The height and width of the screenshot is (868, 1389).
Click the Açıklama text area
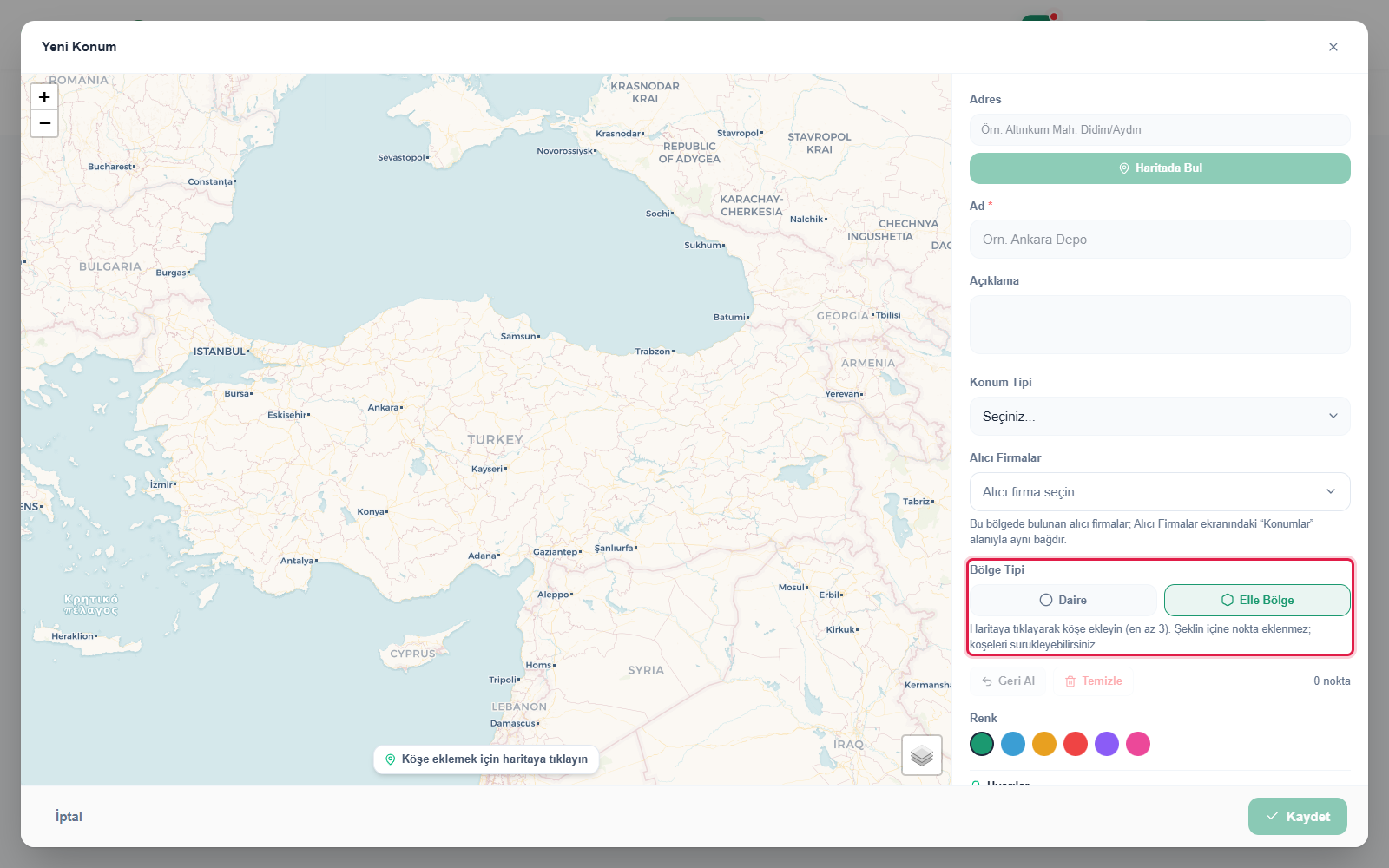point(1160,325)
